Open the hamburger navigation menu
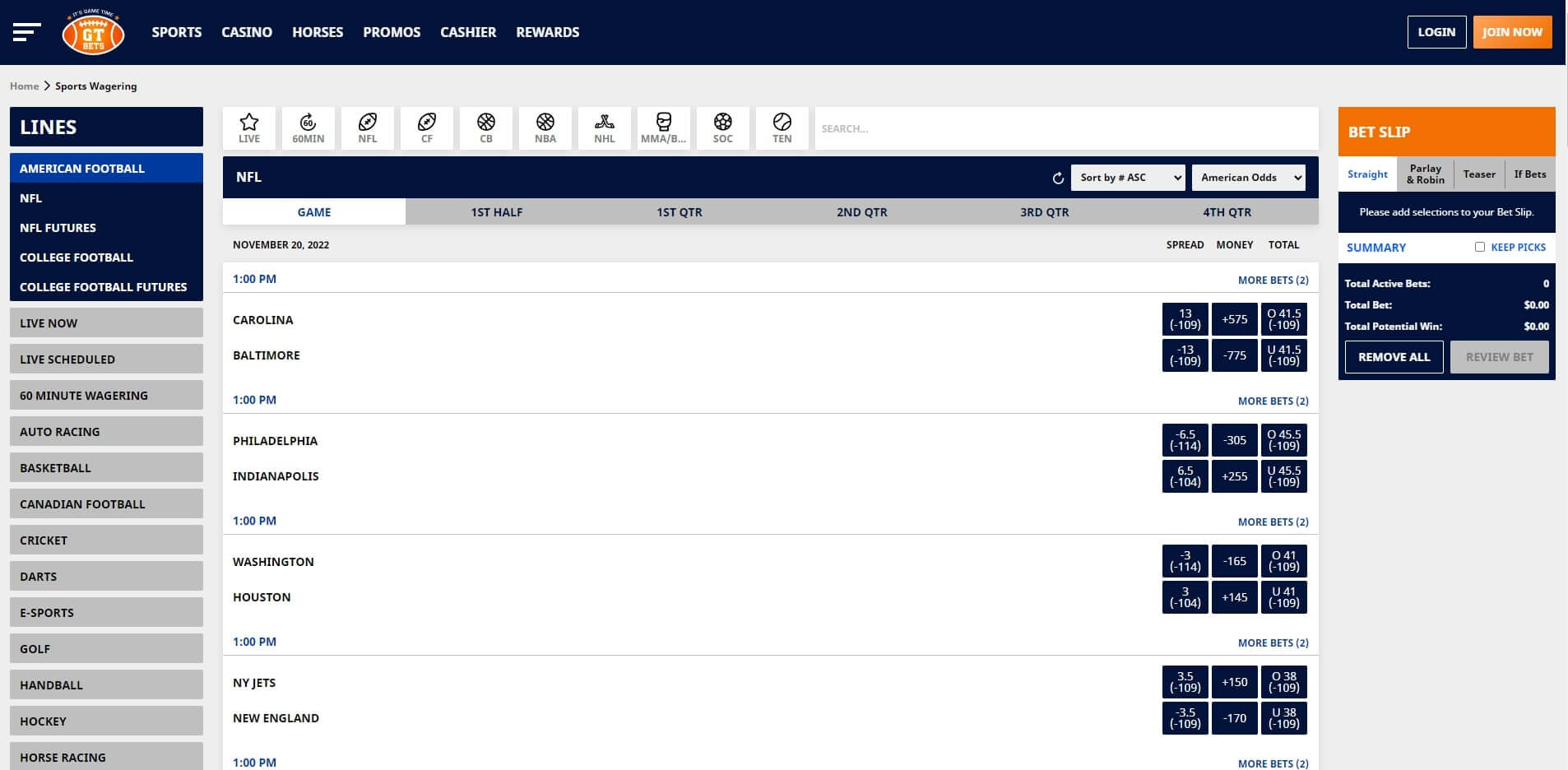Viewport: 1568px width, 770px height. coord(27,31)
